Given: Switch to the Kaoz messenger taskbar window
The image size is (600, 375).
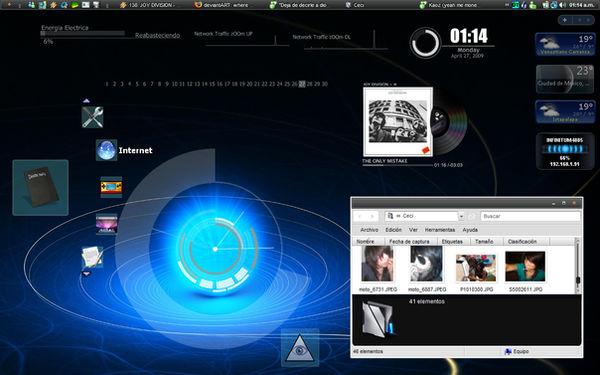Looking at the screenshot, I should pyautogui.click(x=448, y=5).
